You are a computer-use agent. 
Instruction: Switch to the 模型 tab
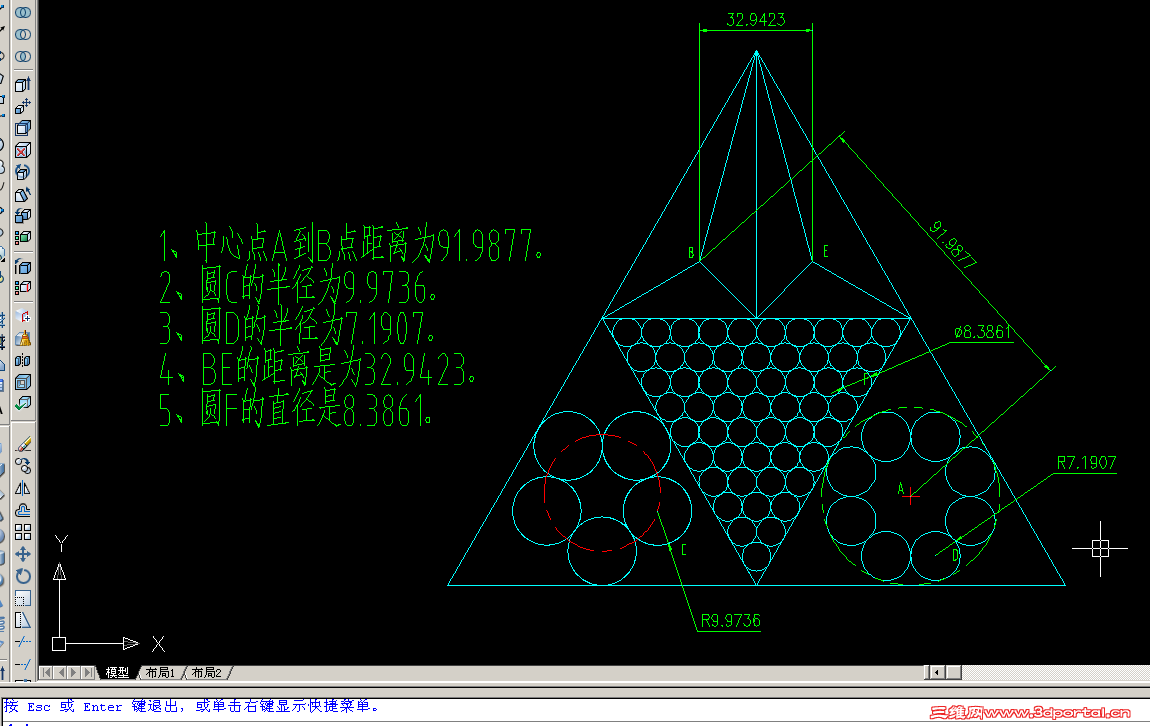coord(118,672)
